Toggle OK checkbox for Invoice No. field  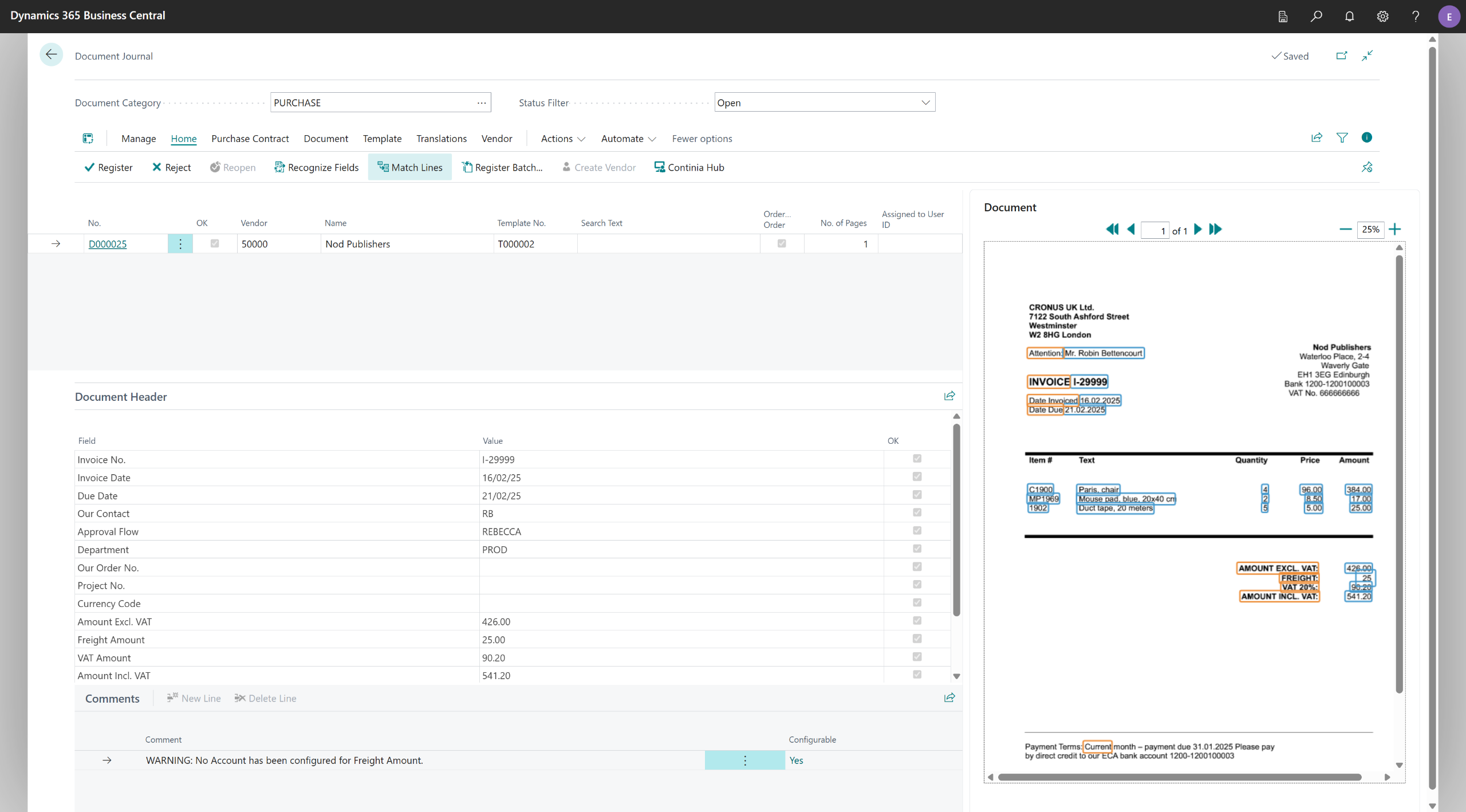coord(917,459)
